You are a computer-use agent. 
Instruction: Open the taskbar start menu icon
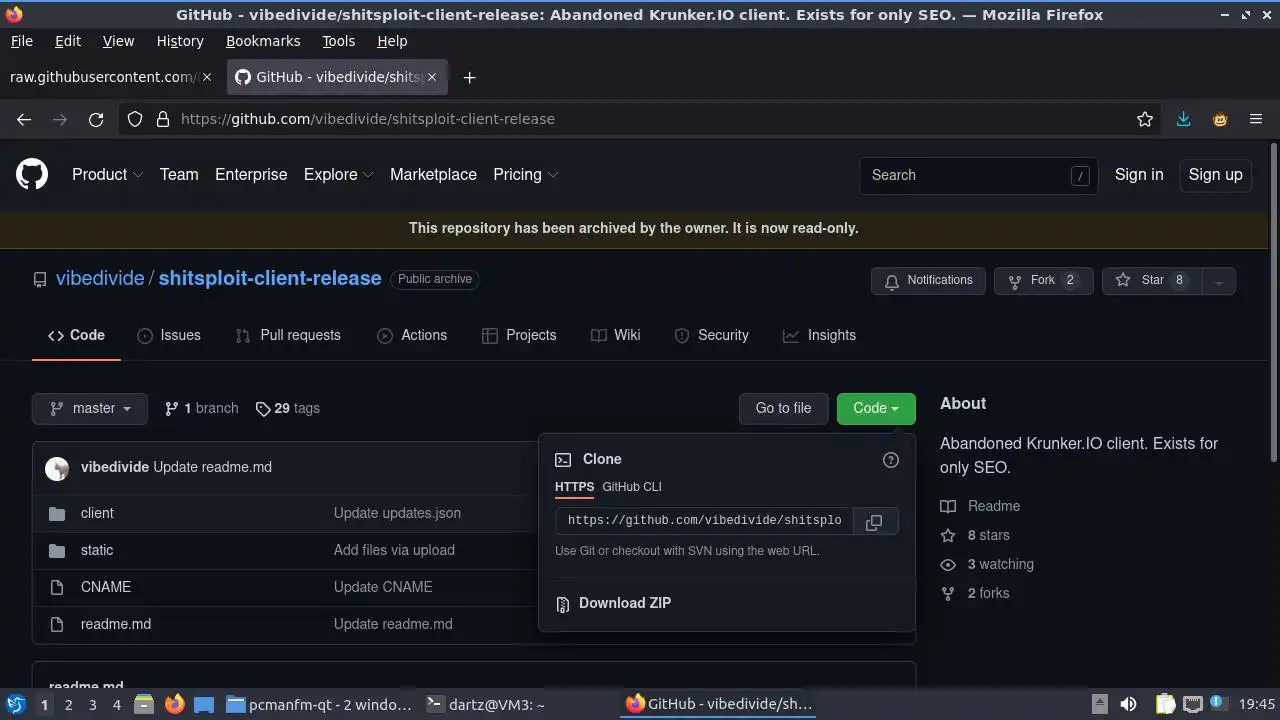(16, 705)
